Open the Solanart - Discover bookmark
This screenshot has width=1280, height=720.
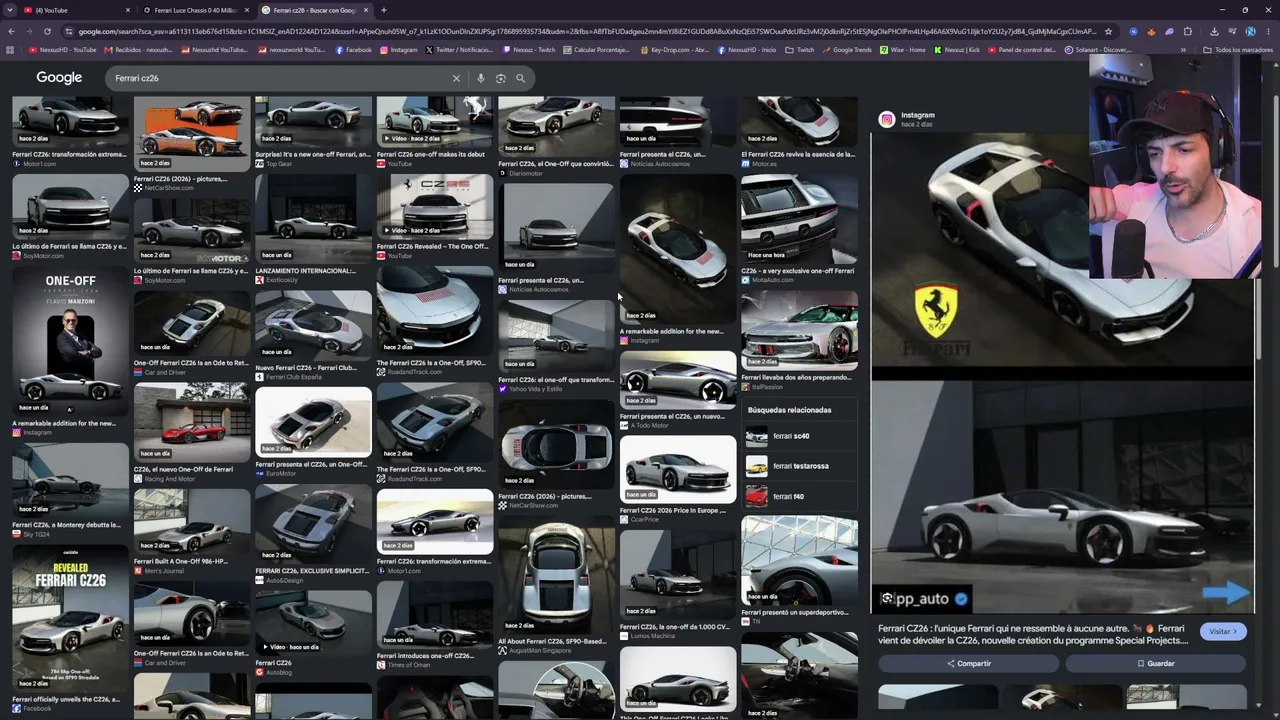click(1098, 50)
